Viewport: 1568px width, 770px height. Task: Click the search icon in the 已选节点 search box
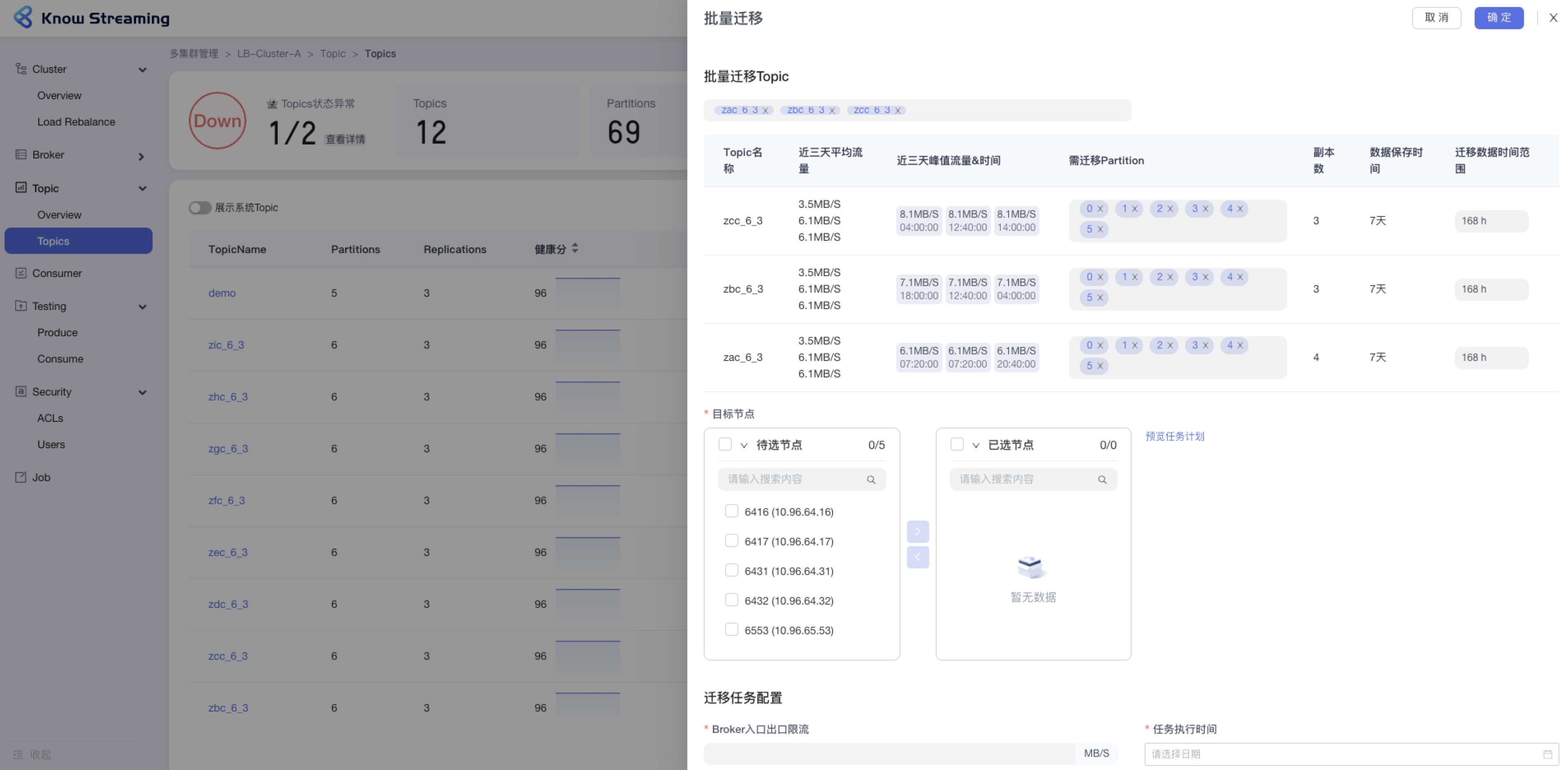coord(1102,480)
